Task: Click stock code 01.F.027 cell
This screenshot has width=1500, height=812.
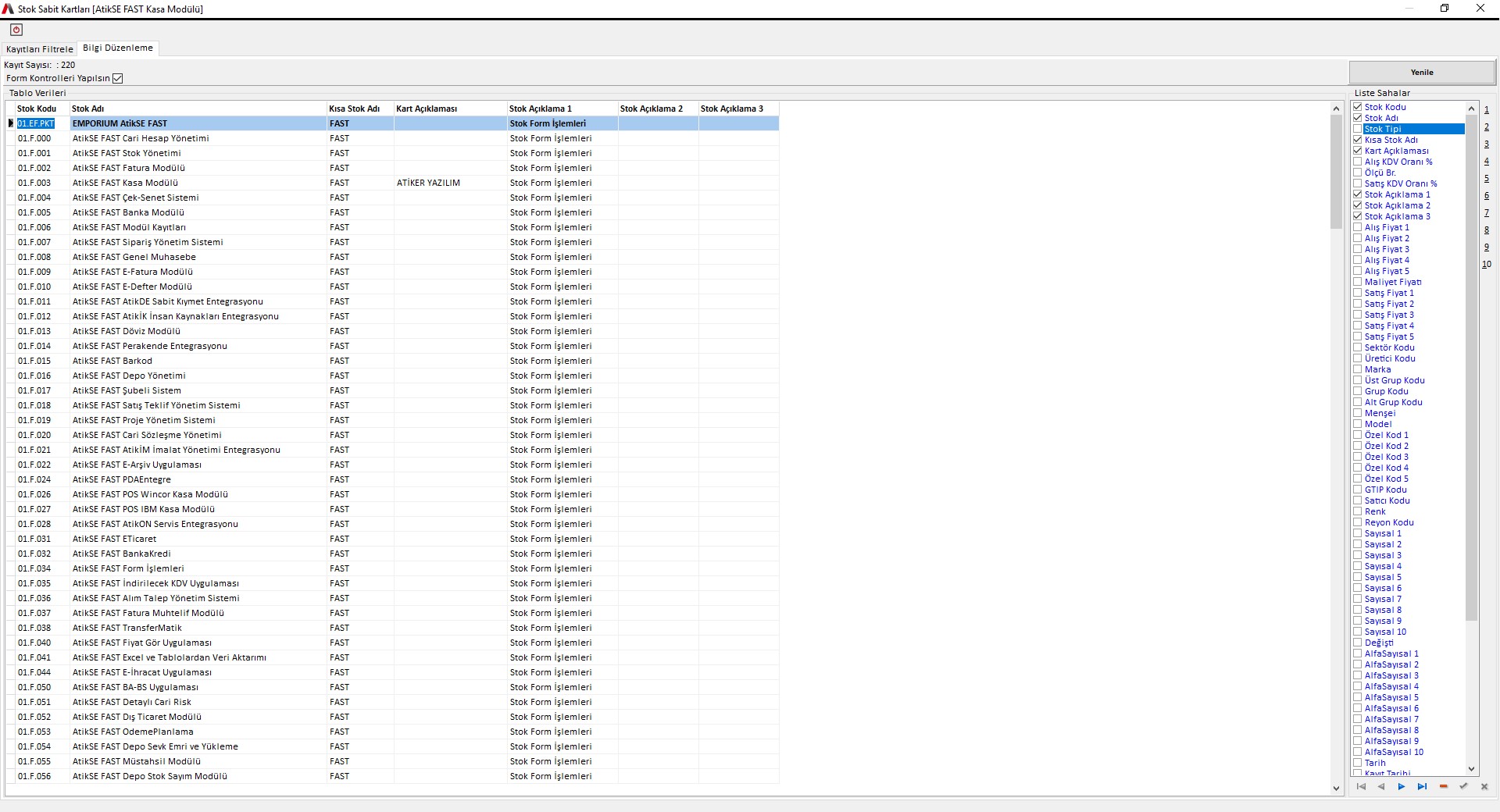Action: point(42,509)
